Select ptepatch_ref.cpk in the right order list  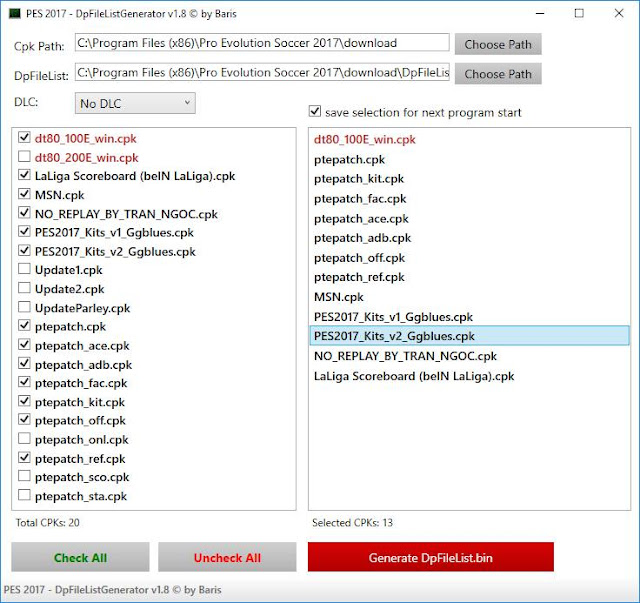(469, 277)
